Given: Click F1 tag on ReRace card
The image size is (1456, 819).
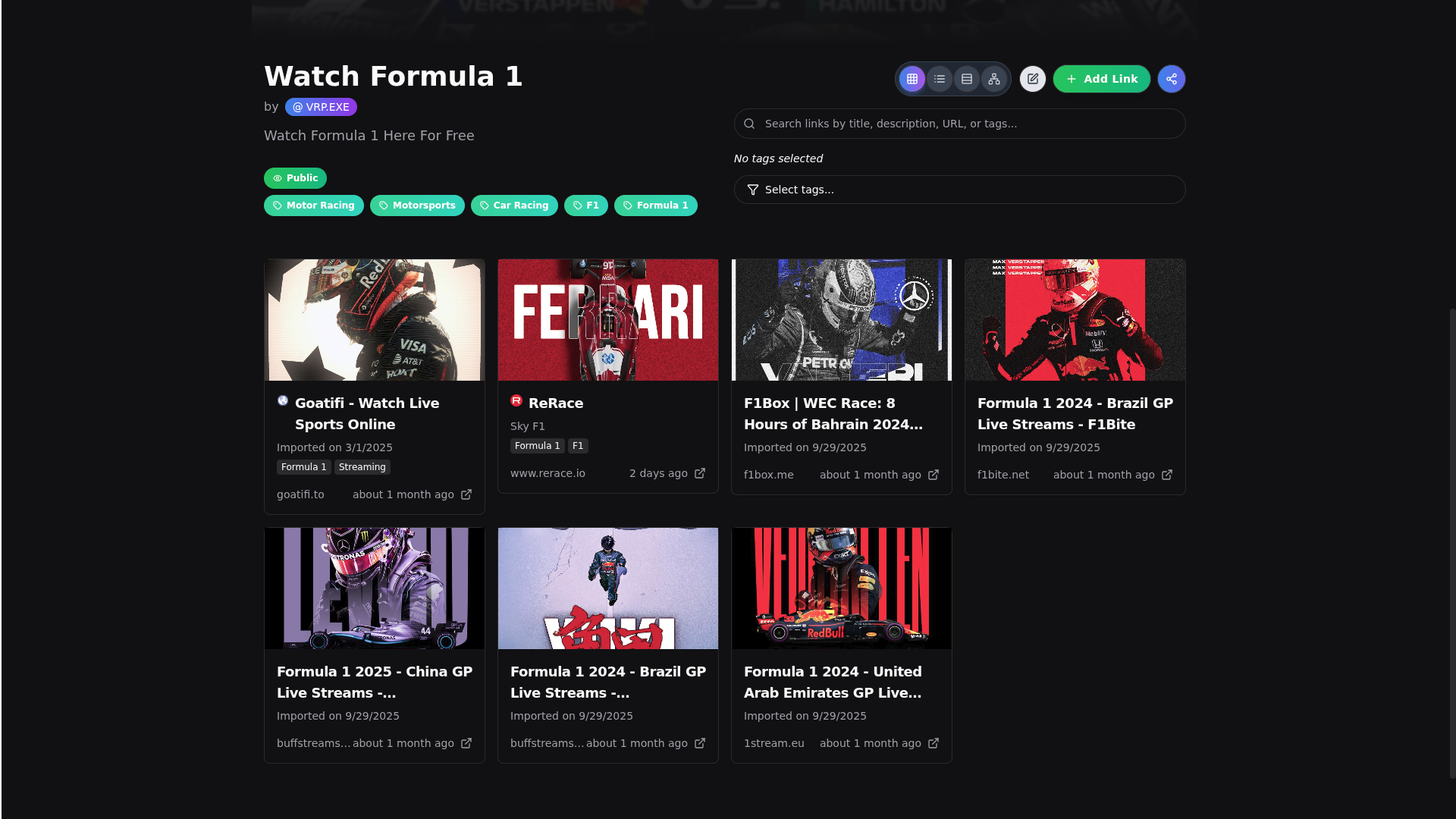Looking at the screenshot, I should pyautogui.click(x=578, y=446).
